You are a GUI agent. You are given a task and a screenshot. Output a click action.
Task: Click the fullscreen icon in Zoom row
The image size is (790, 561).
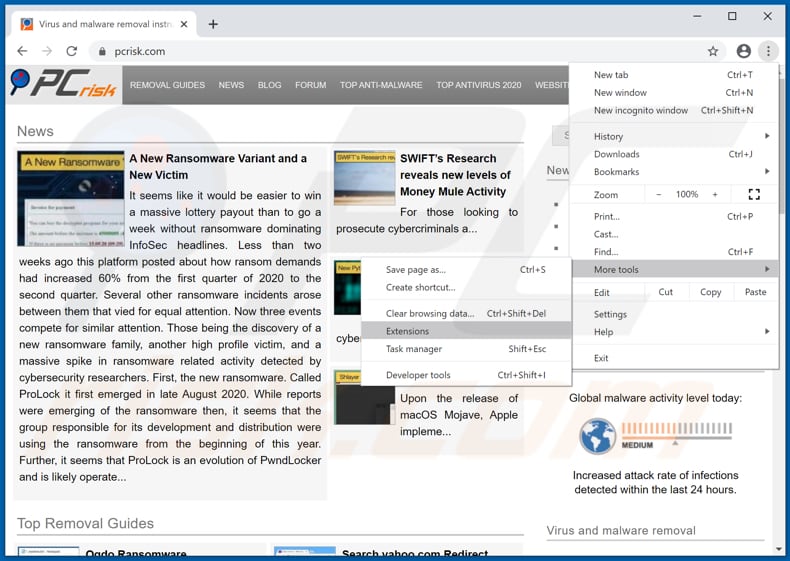coord(754,194)
